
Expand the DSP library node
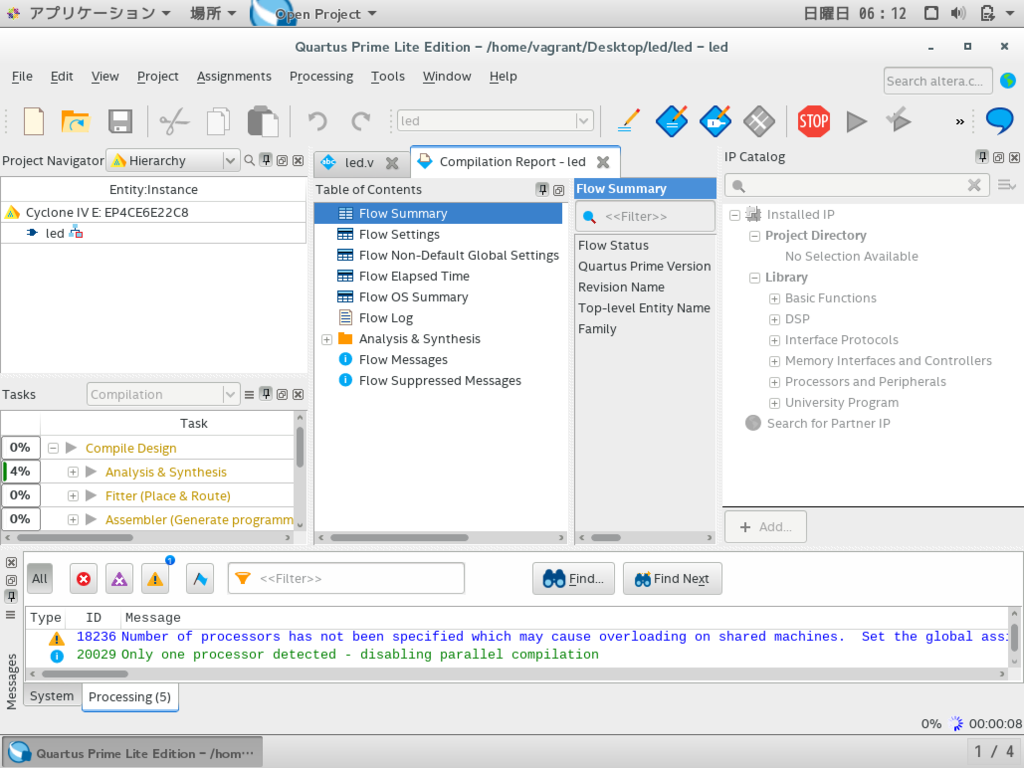[775, 319]
